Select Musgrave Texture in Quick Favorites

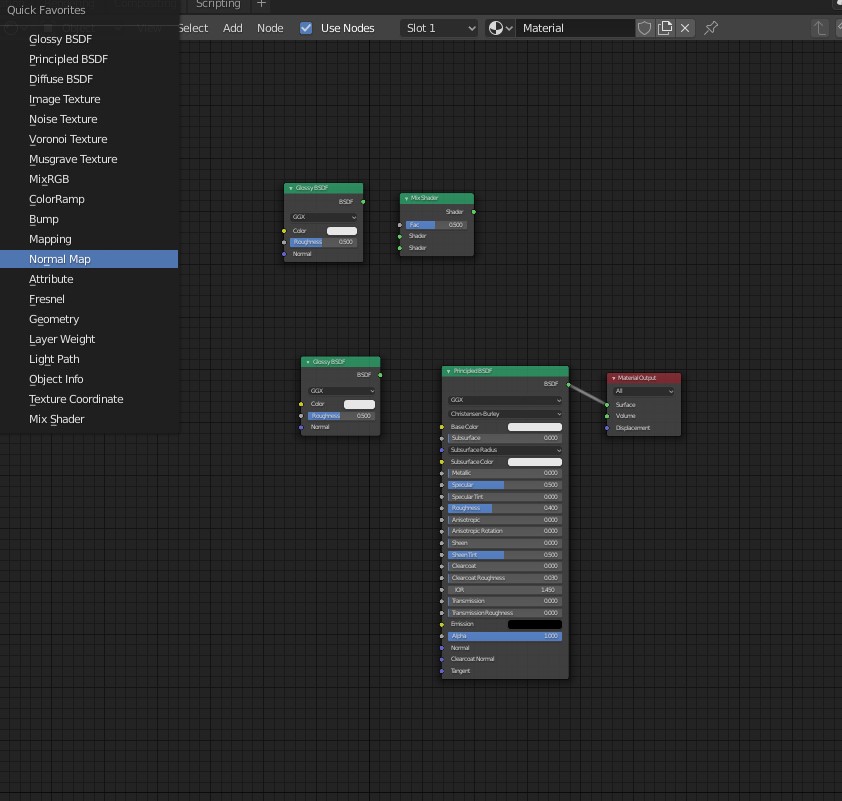(x=89, y=159)
